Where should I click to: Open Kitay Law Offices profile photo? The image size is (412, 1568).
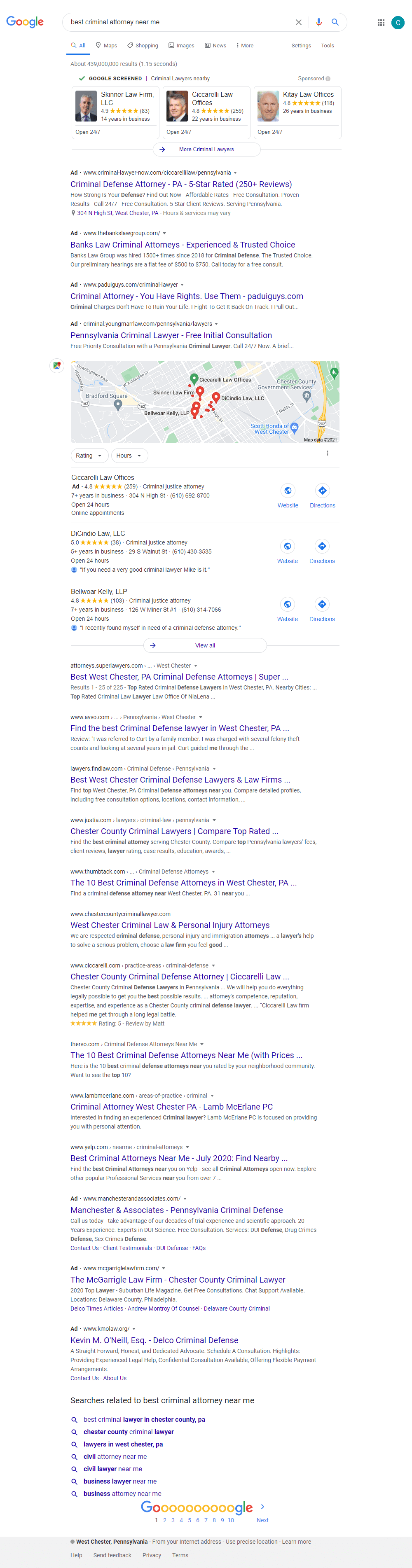[x=268, y=106]
